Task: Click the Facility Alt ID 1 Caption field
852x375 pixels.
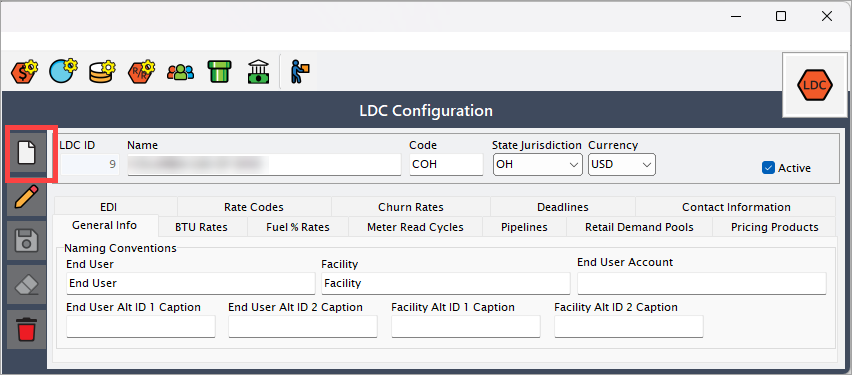Action: tap(466, 327)
